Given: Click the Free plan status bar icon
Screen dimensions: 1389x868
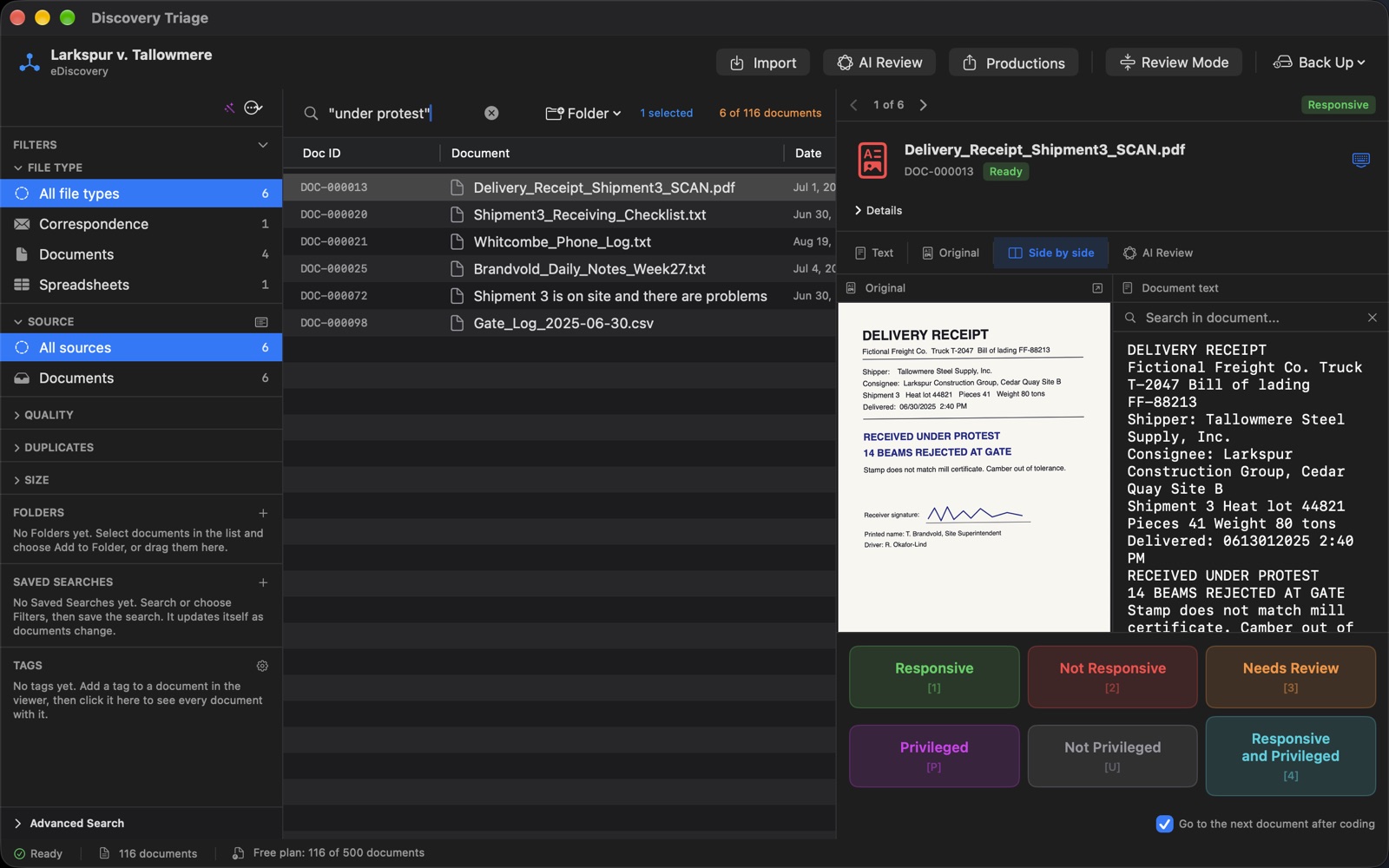Looking at the screenshot, I should 238,853.
